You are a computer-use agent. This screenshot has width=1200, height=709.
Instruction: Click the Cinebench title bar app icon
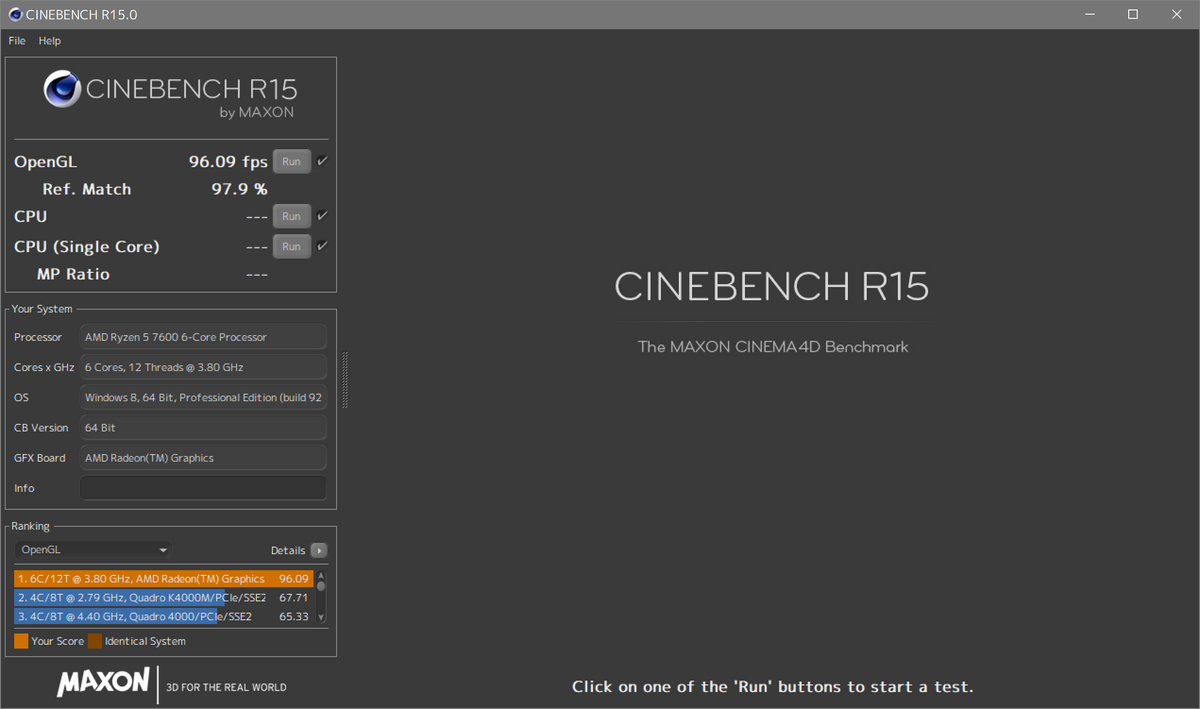[15, 14]
